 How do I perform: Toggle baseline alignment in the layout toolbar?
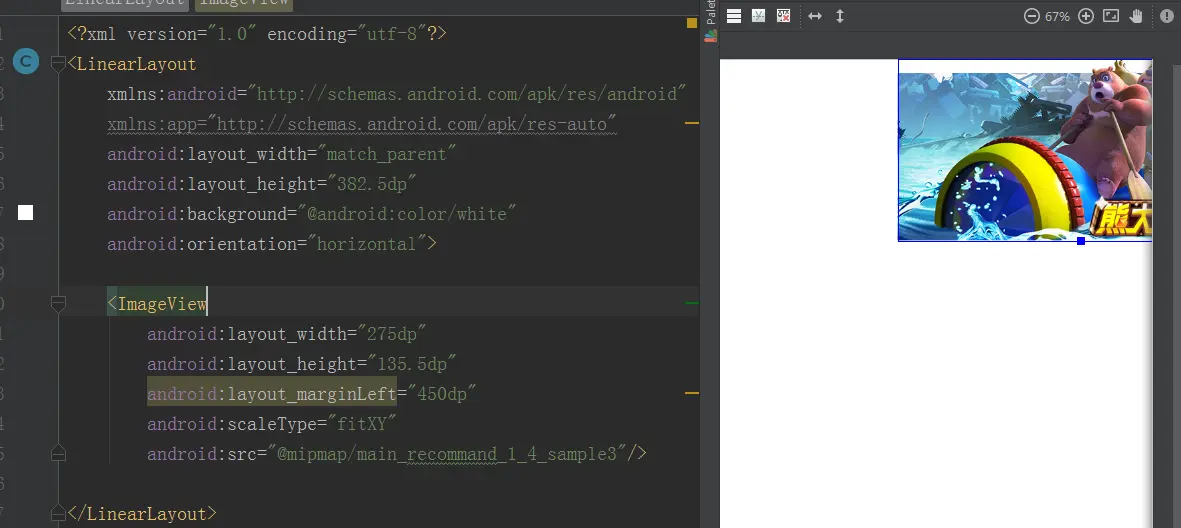coord(758,16)
